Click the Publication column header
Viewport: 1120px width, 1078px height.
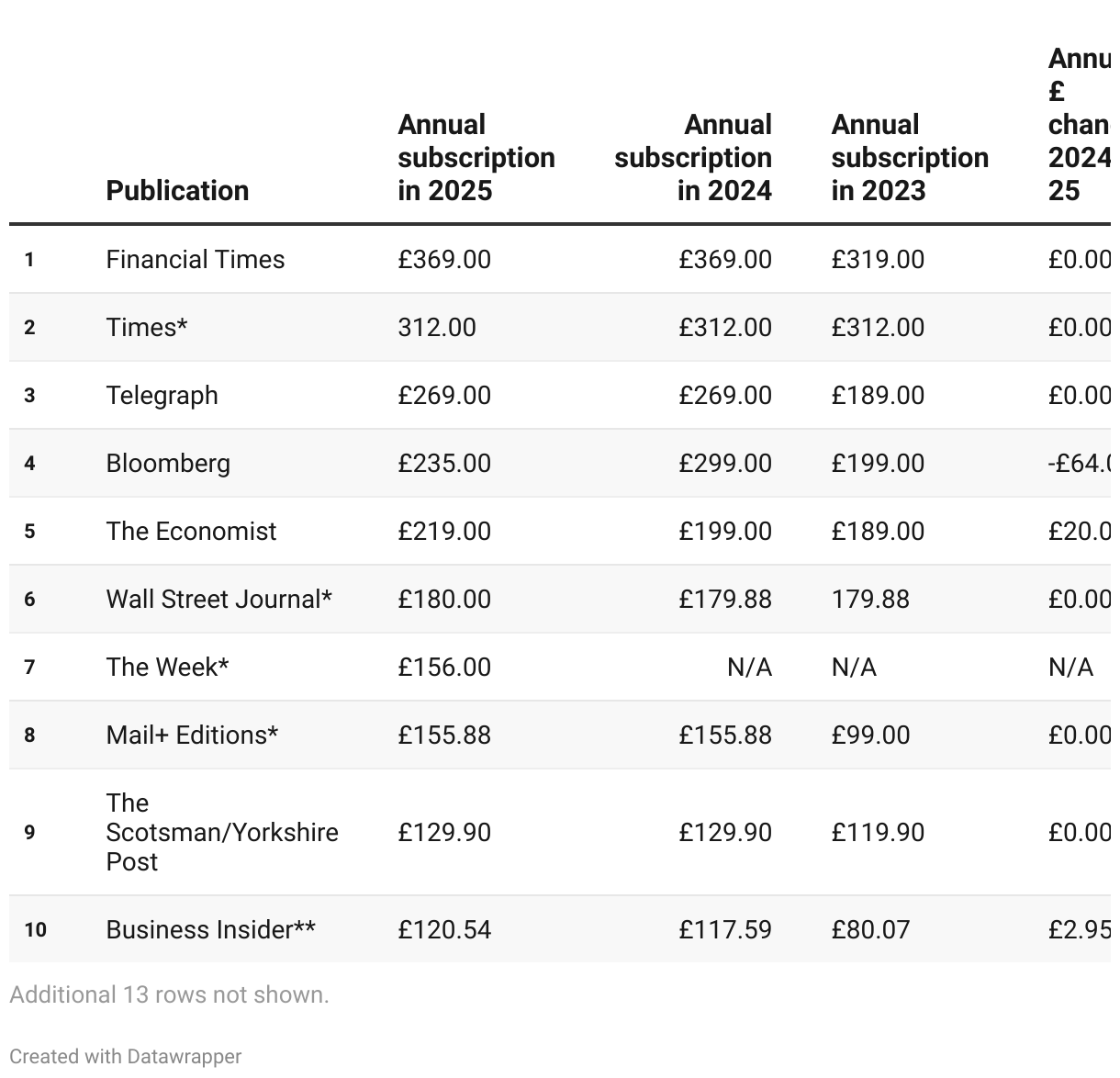177,190
